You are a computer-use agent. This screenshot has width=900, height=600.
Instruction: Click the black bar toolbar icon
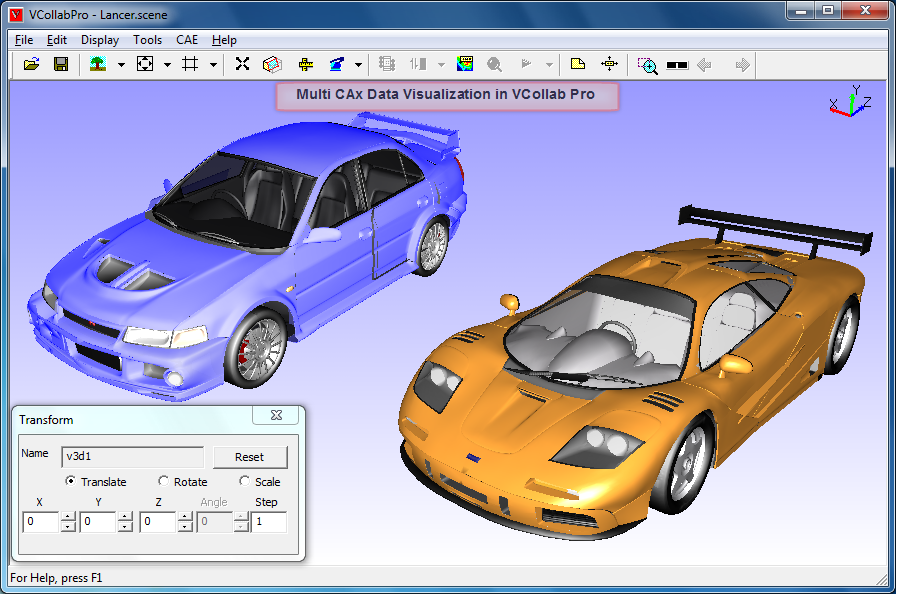(677, 65)
